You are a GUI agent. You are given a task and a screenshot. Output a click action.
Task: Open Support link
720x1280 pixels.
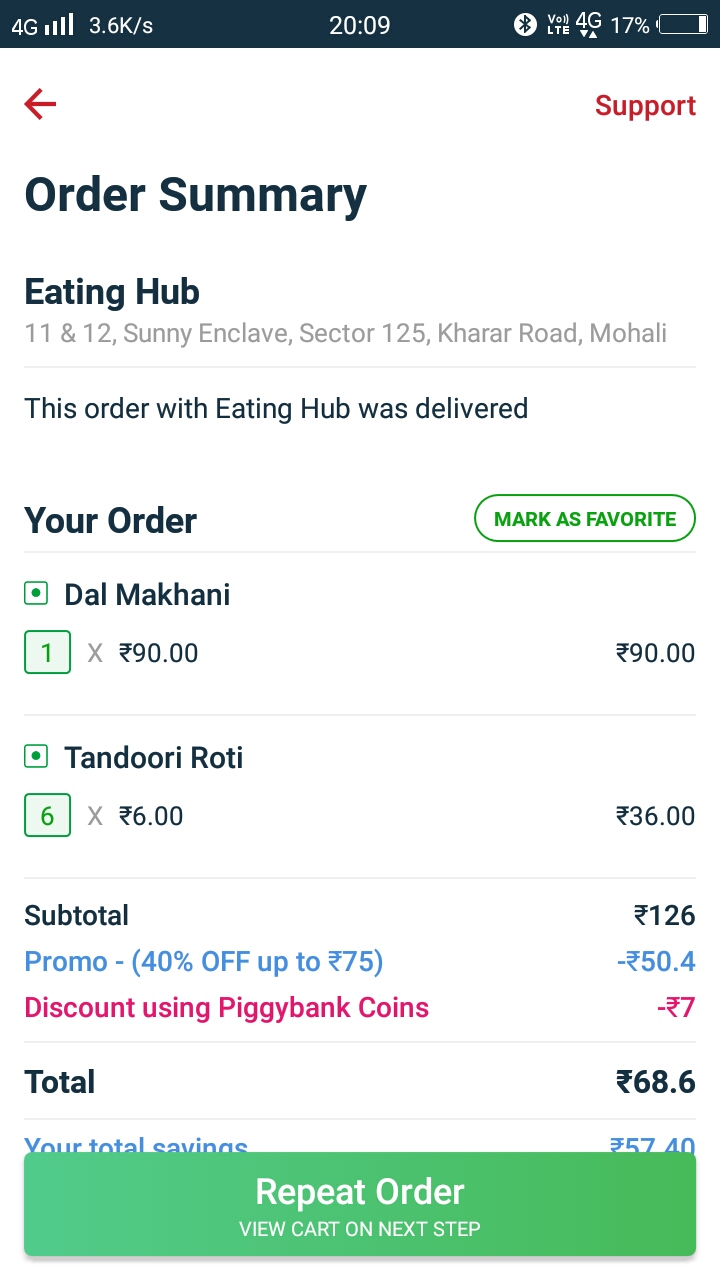pyautogui.click(x=645, y=106)
